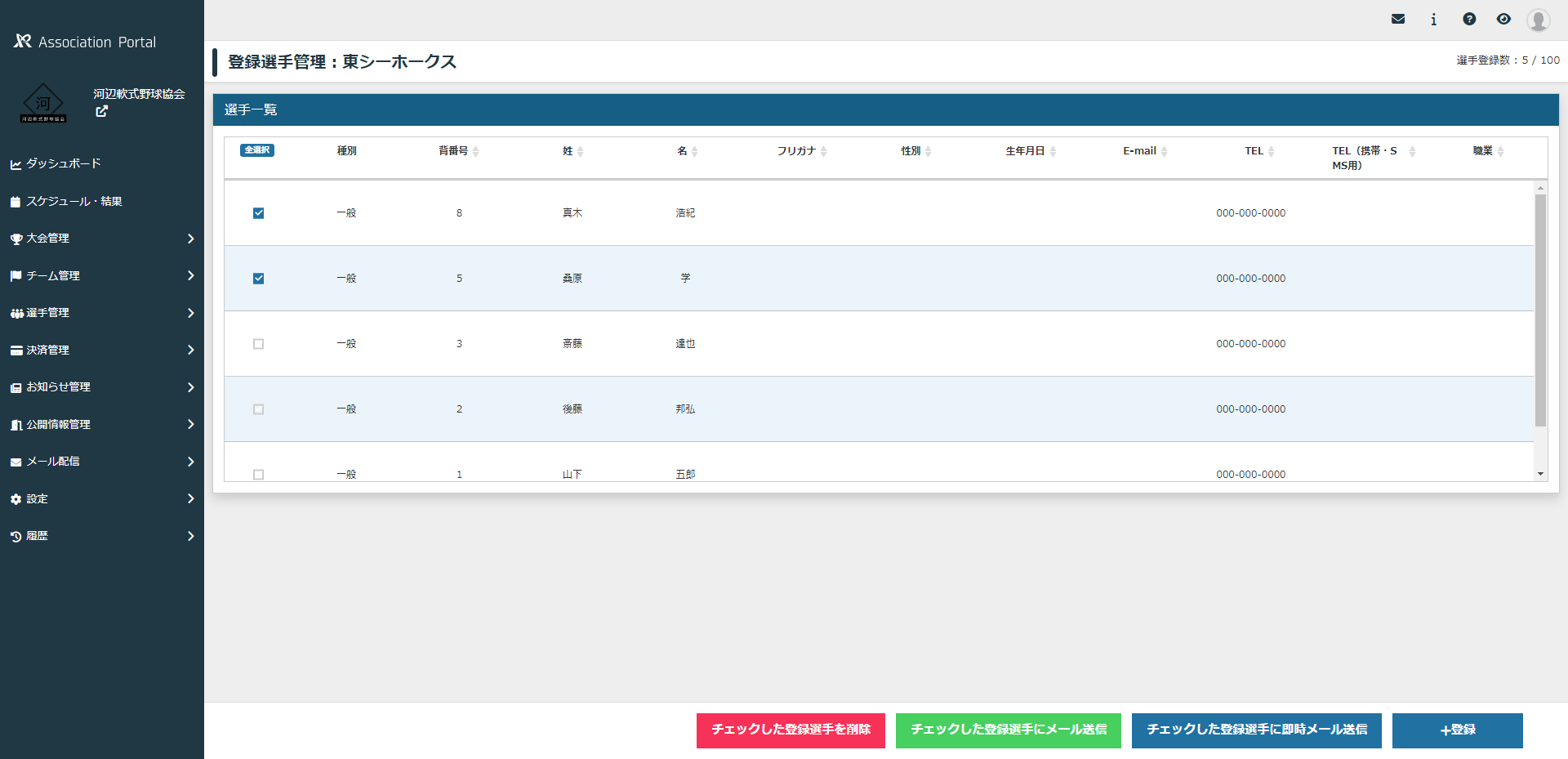Uncheck the checkbox for player 桑原
1568x759 pixels.
pyautogui.click(x=258, y=279)
